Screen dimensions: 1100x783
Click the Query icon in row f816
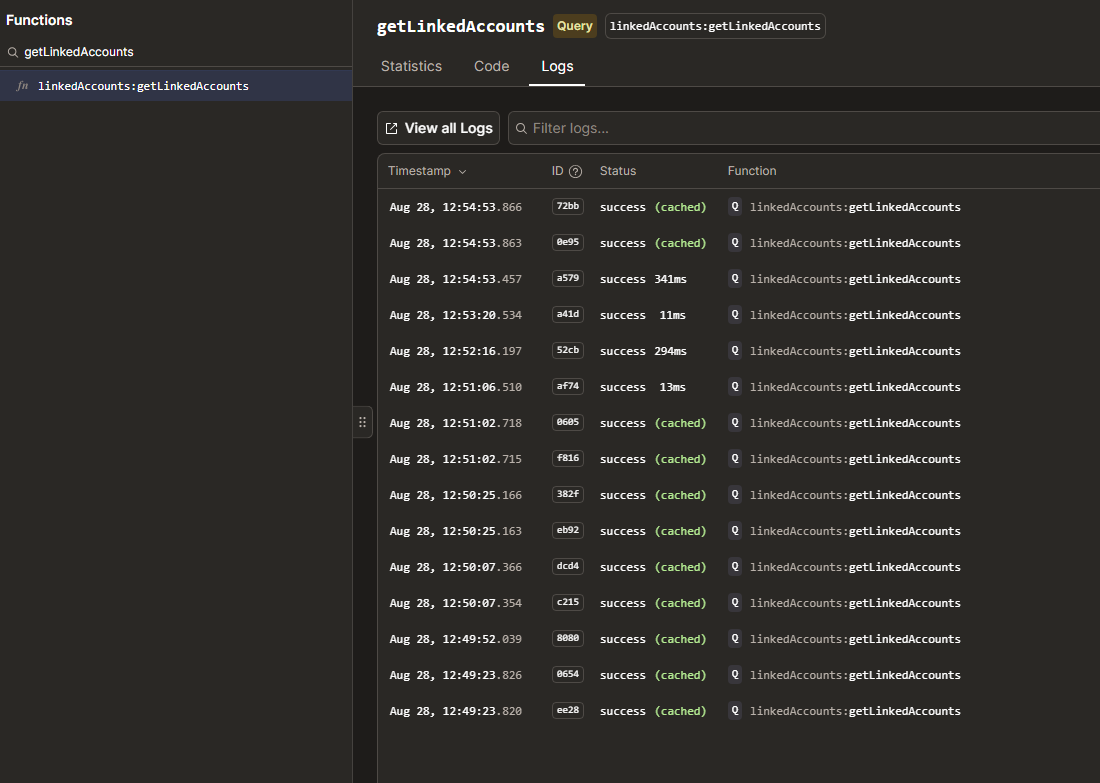[x=735, y=459]
